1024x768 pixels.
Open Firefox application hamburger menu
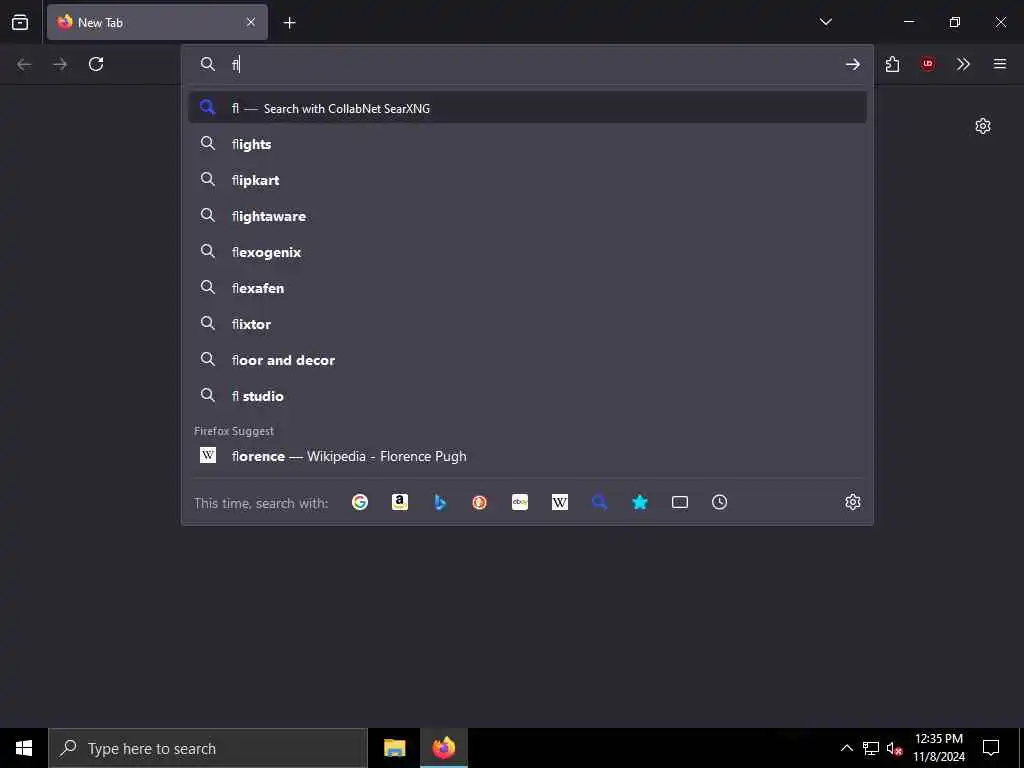(1000, 64)
